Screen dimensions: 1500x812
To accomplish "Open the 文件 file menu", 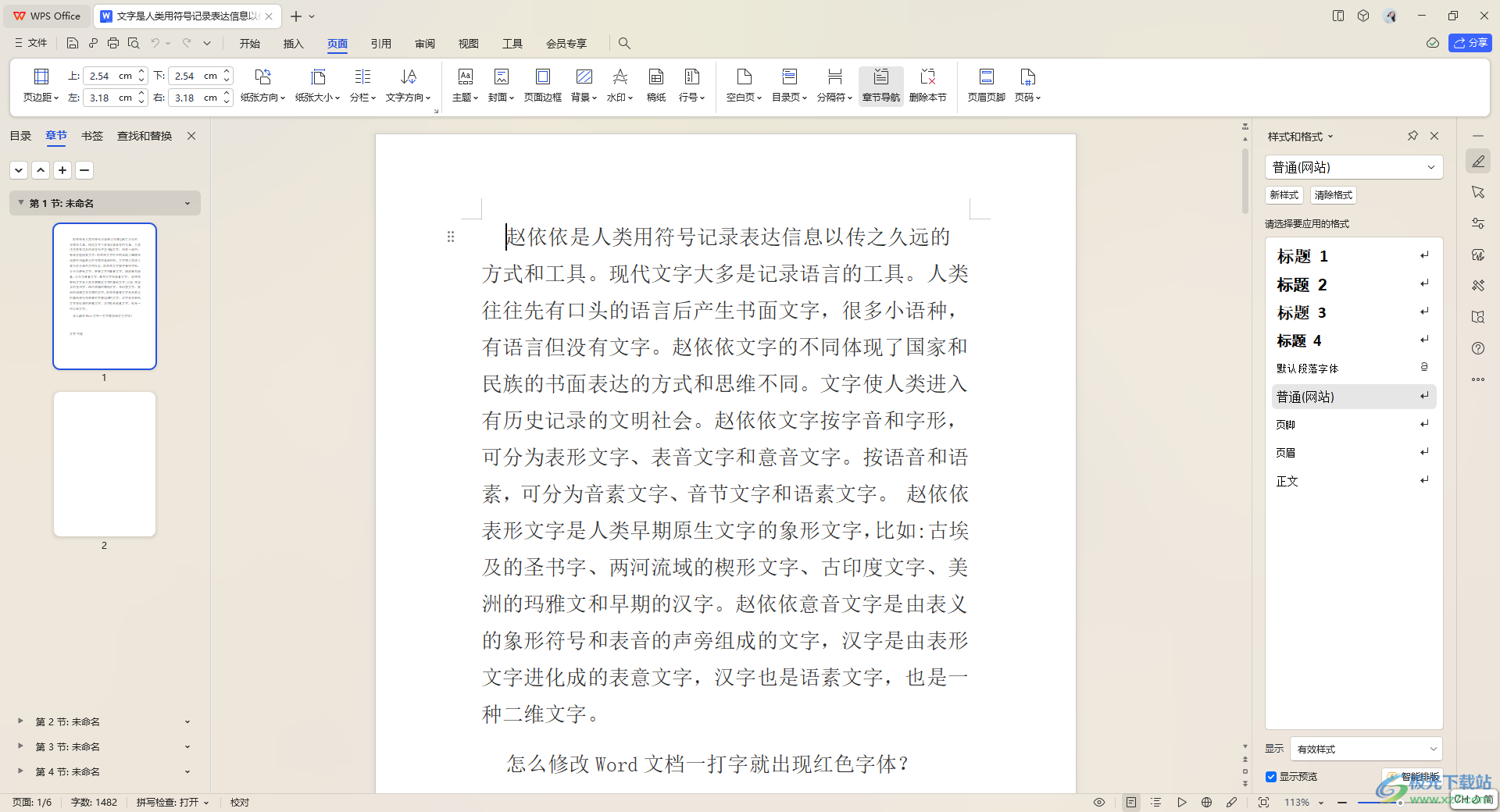I will [x=31, y=43].
